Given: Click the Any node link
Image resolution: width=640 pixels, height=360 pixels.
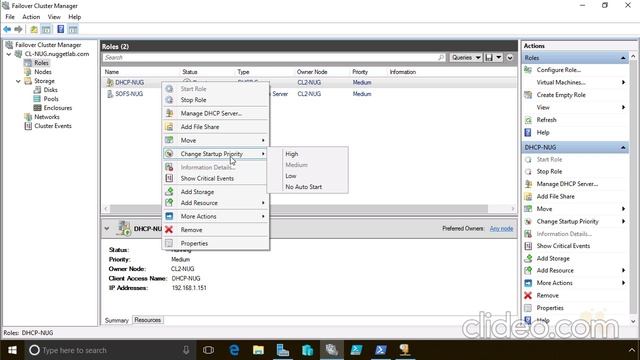Looking at the screenshot, I should click(x=501, y=229).
